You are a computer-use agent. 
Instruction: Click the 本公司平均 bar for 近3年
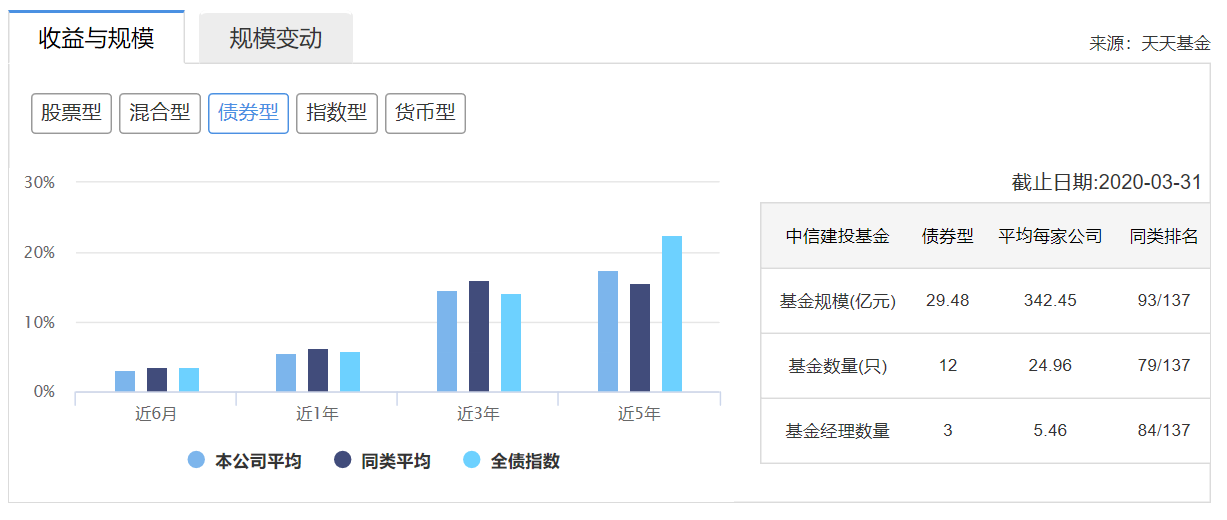pos(447,341)
